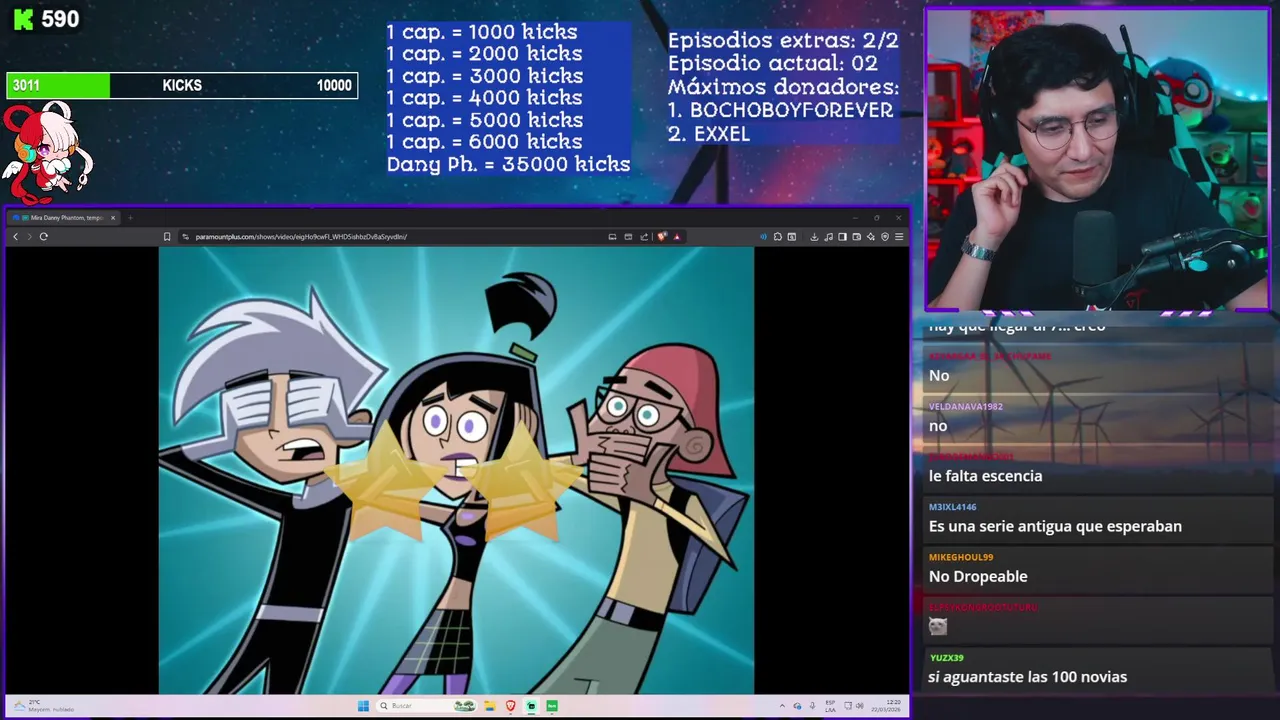
Task: Open the Windows Start menu
Action: click(x=363, y=706)
